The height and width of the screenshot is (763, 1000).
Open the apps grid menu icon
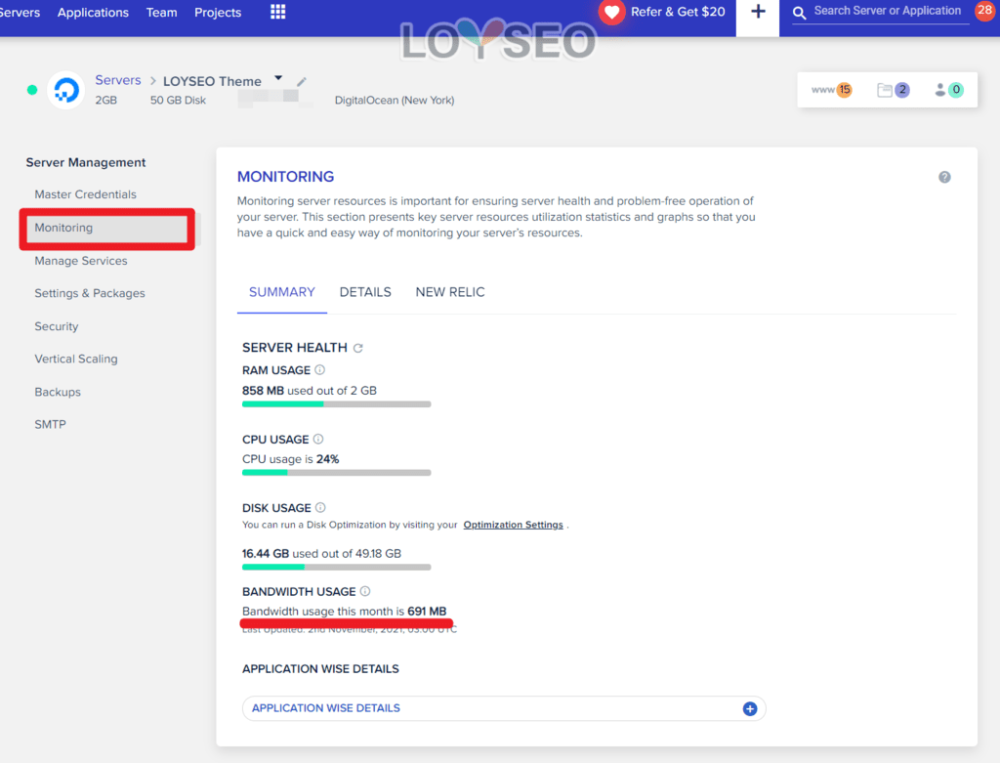pos(278,11)
